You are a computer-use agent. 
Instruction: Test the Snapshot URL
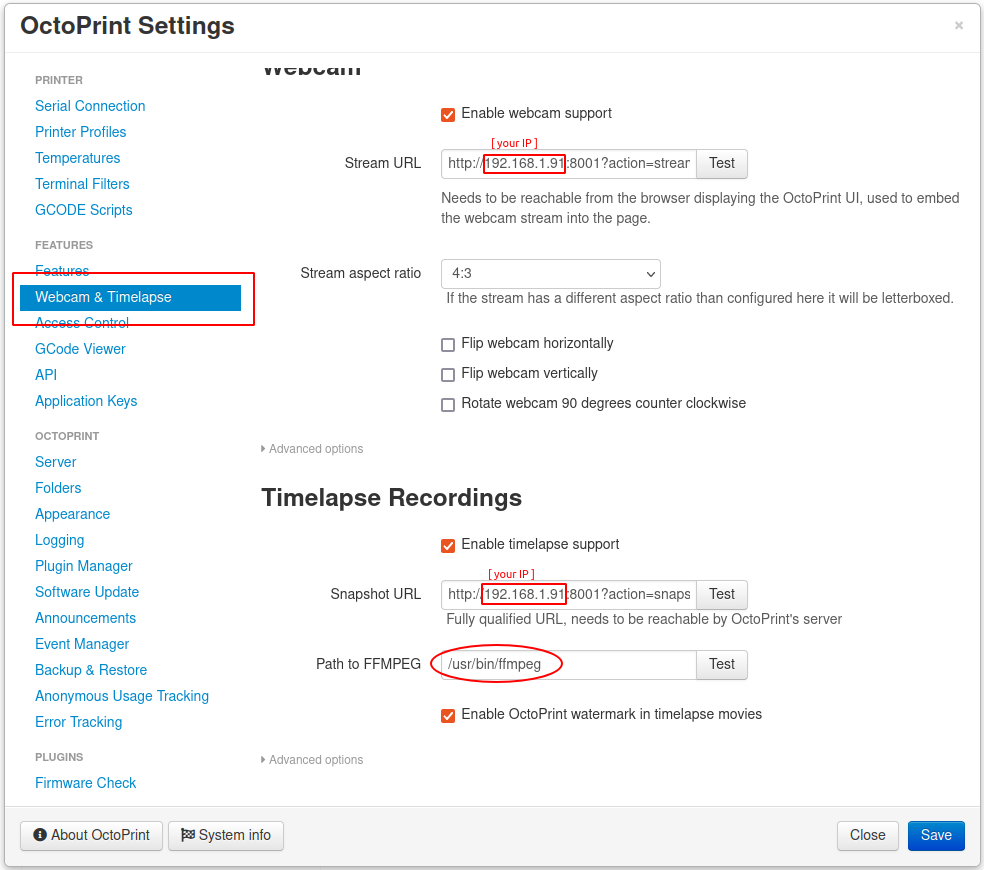click(x=722, y=594)
